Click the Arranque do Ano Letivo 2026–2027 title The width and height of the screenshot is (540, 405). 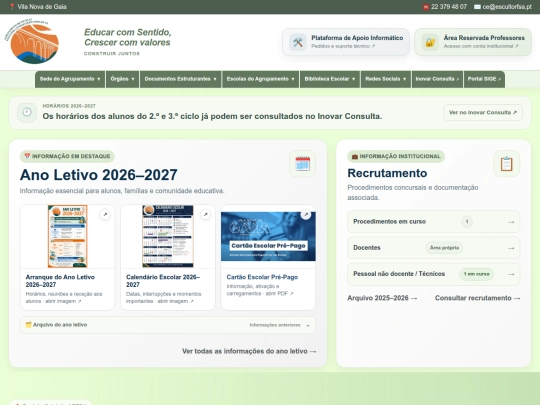tap(60, 281)
